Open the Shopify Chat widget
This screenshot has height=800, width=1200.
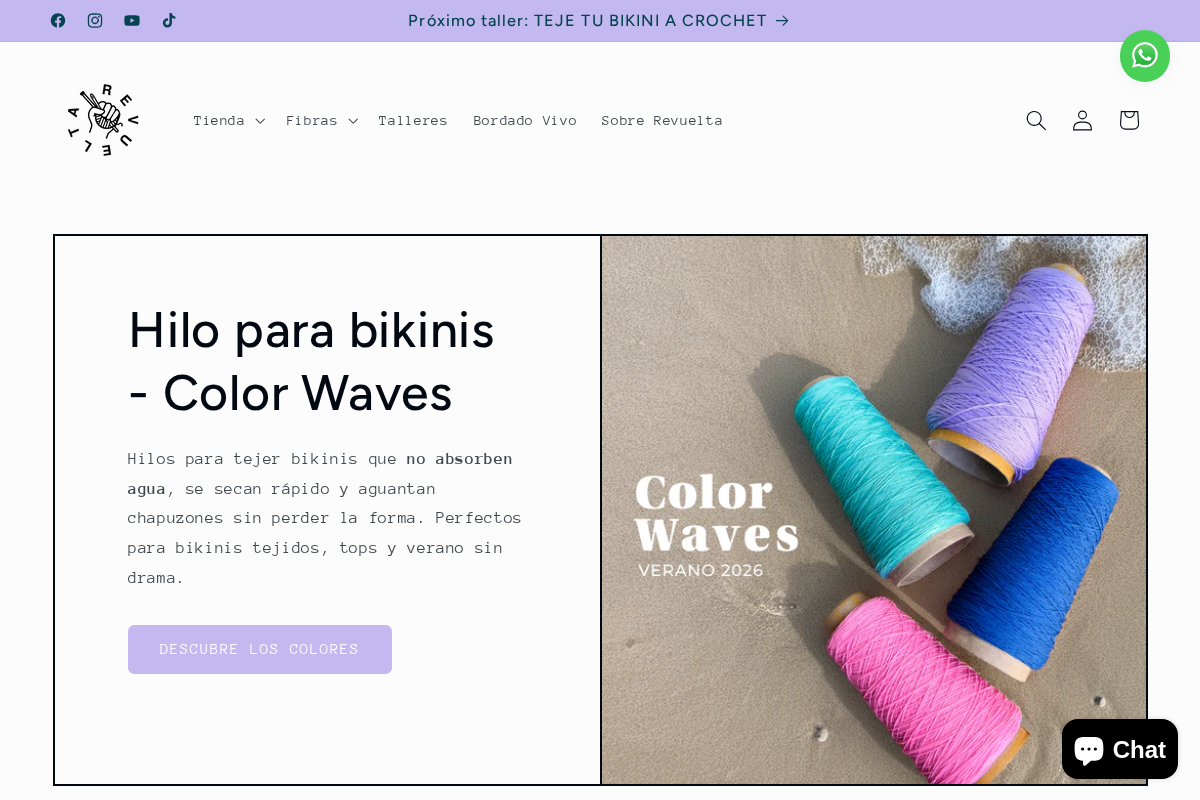point(1120,749)
